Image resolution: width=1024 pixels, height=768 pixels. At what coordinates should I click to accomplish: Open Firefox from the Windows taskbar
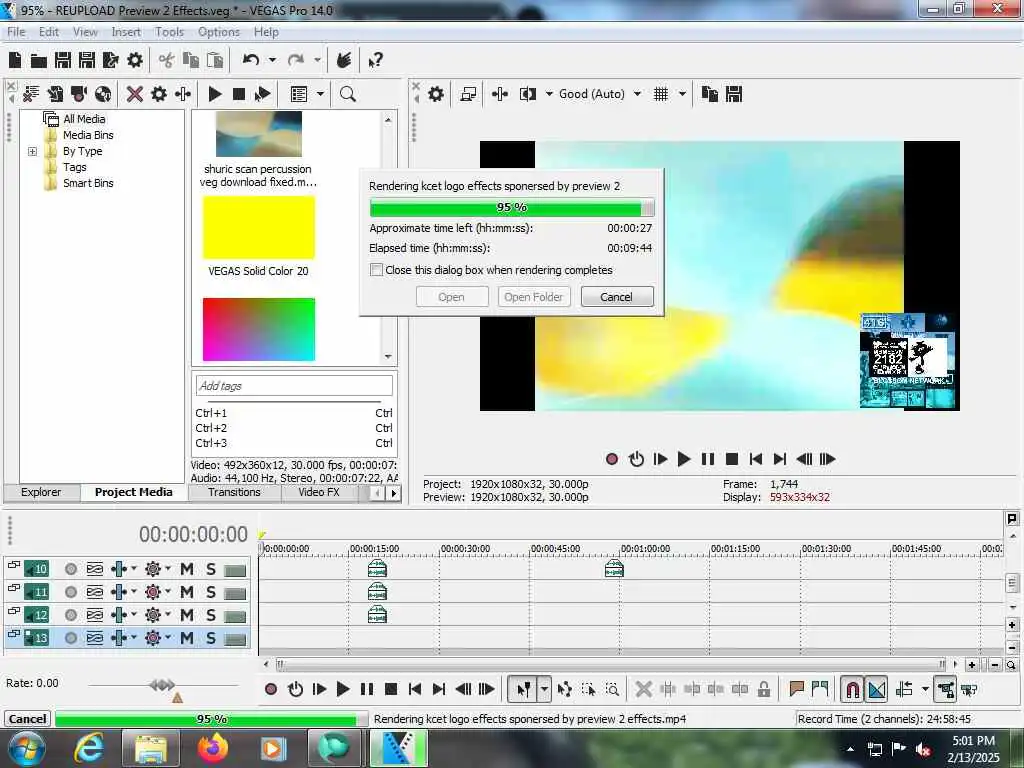pos(213,748)
